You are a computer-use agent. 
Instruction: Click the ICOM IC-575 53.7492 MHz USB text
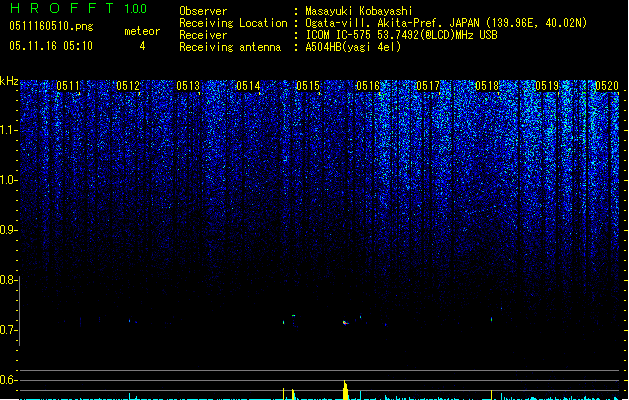click(401, 35)
